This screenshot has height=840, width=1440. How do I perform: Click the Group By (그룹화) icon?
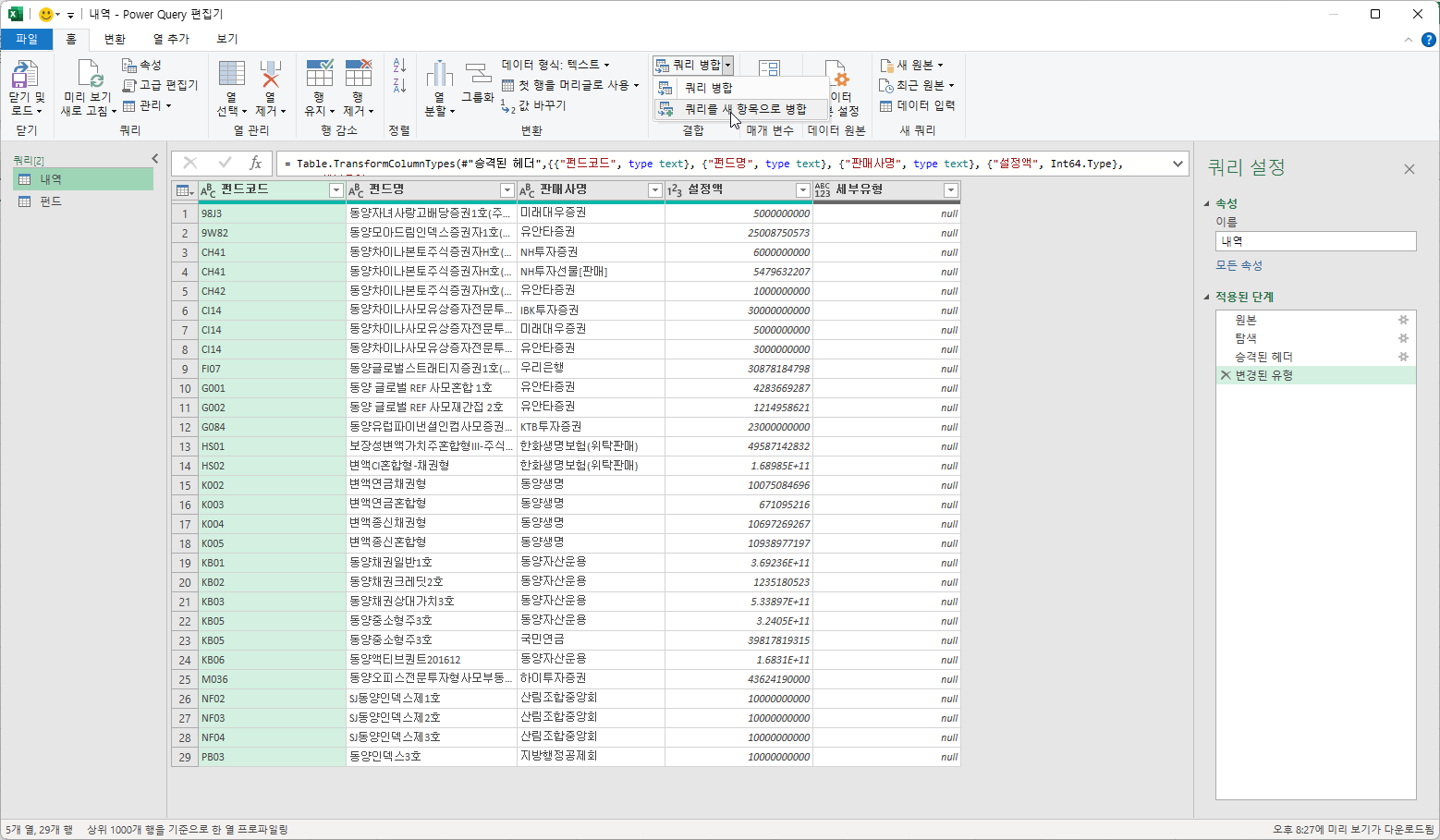[x=478, y=74]
